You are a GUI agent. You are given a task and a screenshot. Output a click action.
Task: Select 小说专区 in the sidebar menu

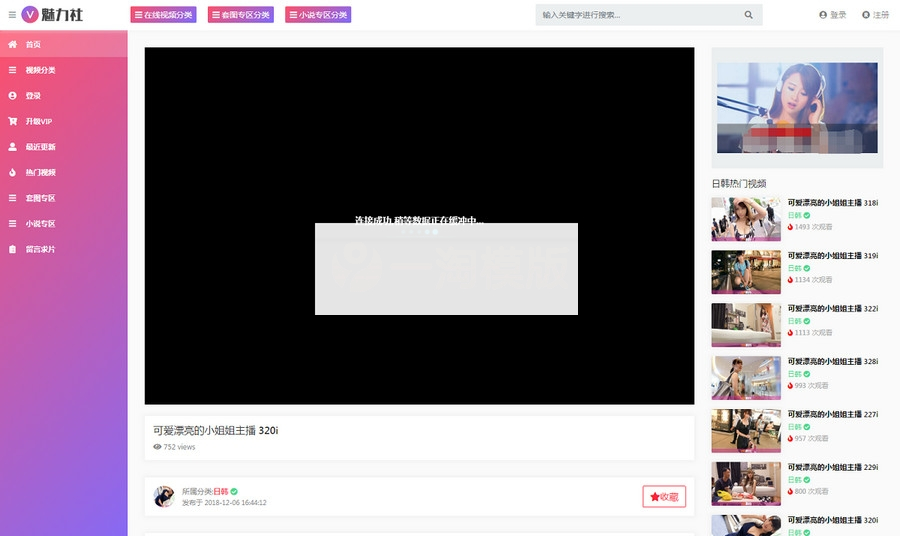click(x=40, y=224)
